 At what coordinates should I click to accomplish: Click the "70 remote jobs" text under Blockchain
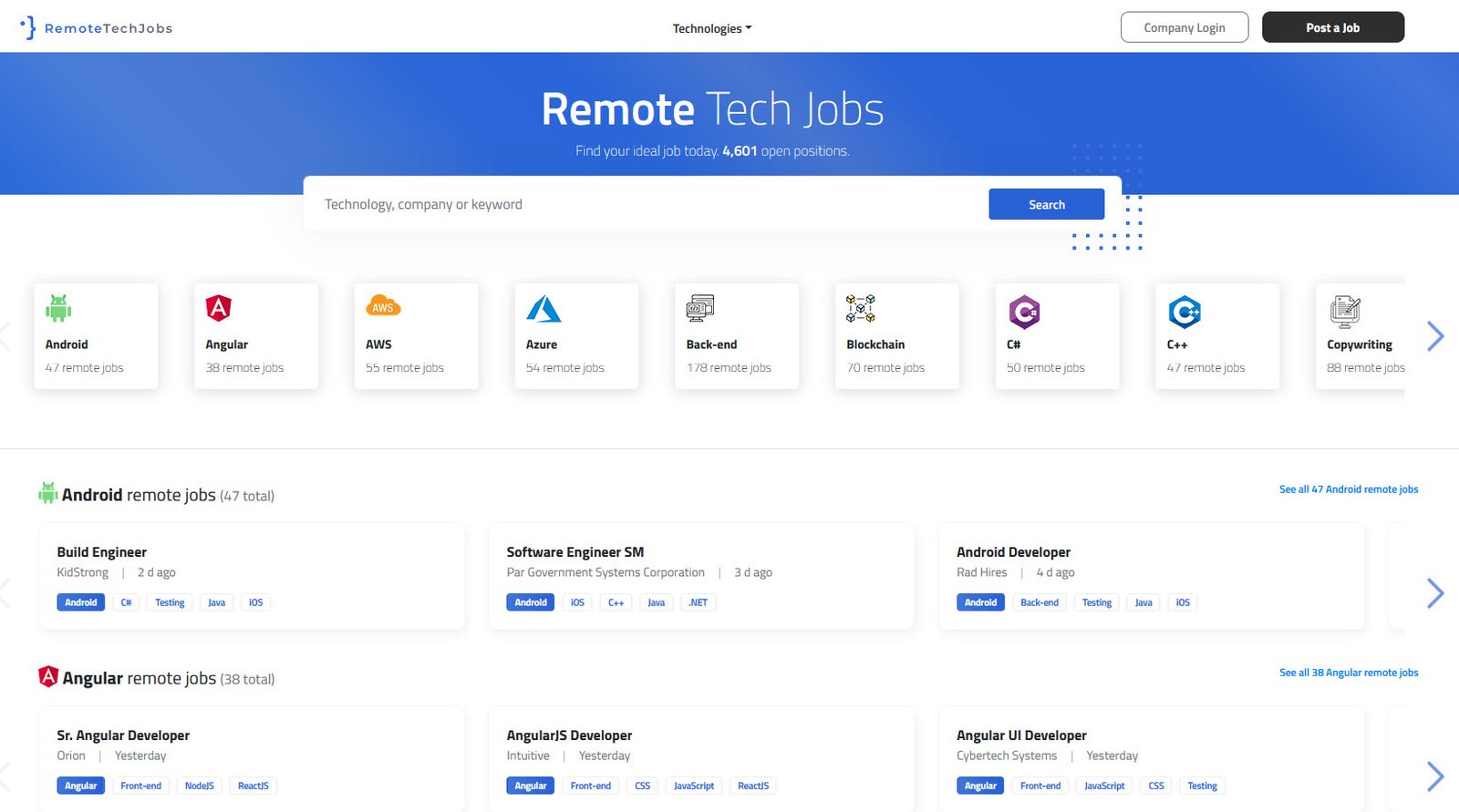coord(885,368)
